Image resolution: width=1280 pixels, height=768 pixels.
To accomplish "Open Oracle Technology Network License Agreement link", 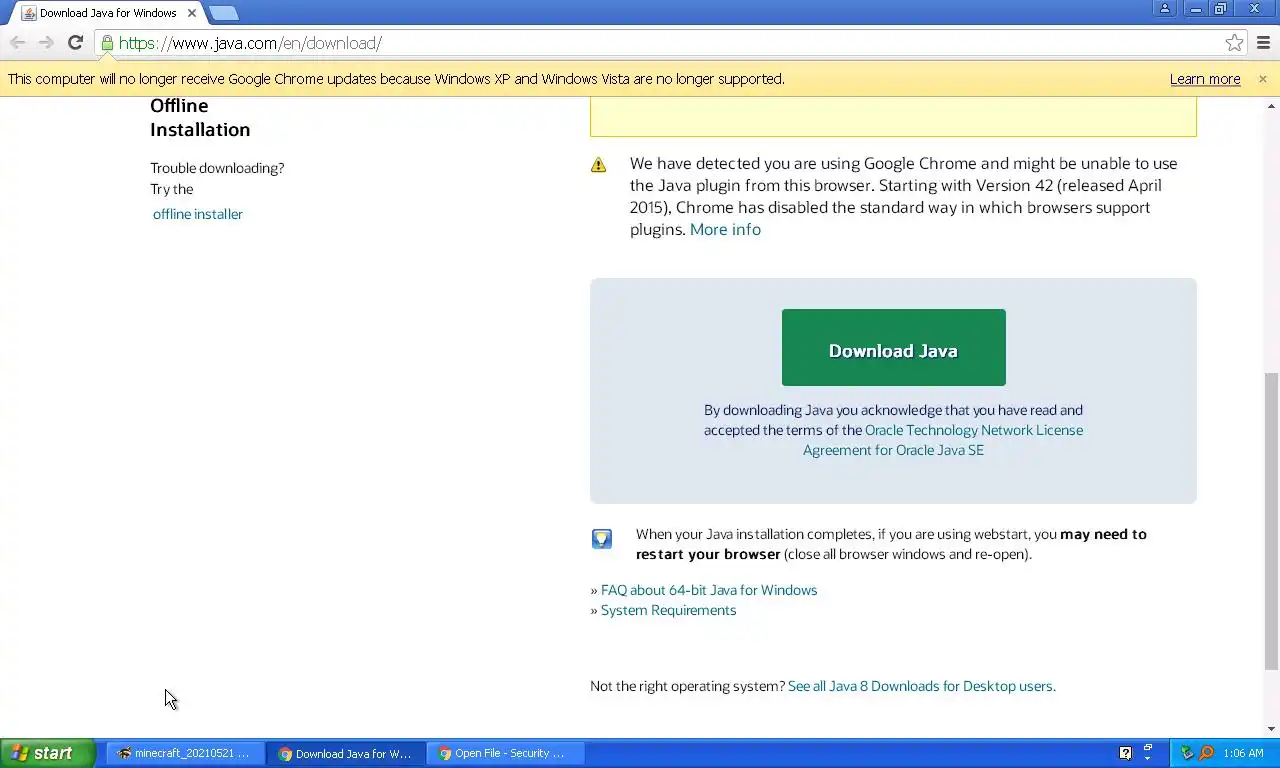I will [943, 440].
